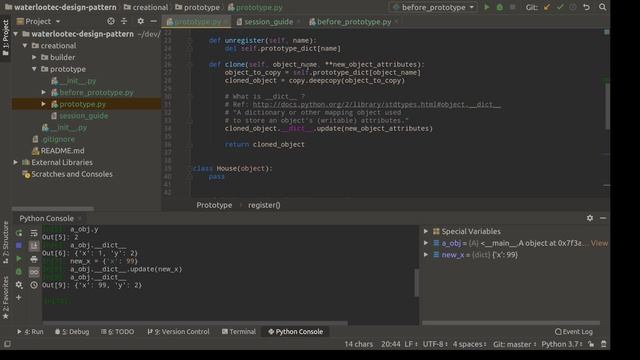This screenshot has height=360, width=640.
Task: Toggle show variables glasses icon in console
Action: coord(34,272)
